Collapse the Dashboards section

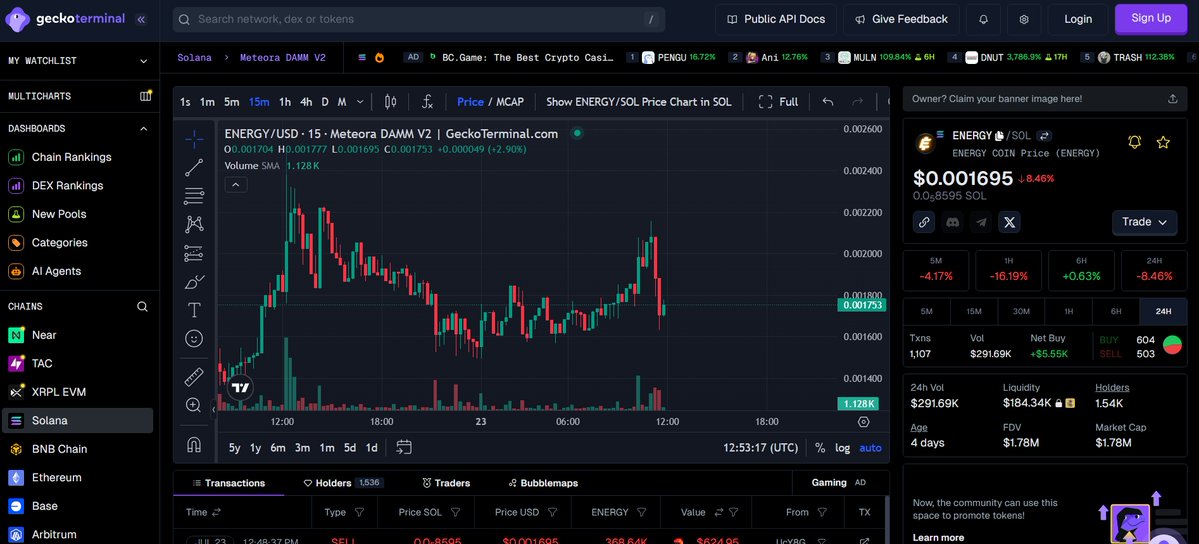click(144, 129)
